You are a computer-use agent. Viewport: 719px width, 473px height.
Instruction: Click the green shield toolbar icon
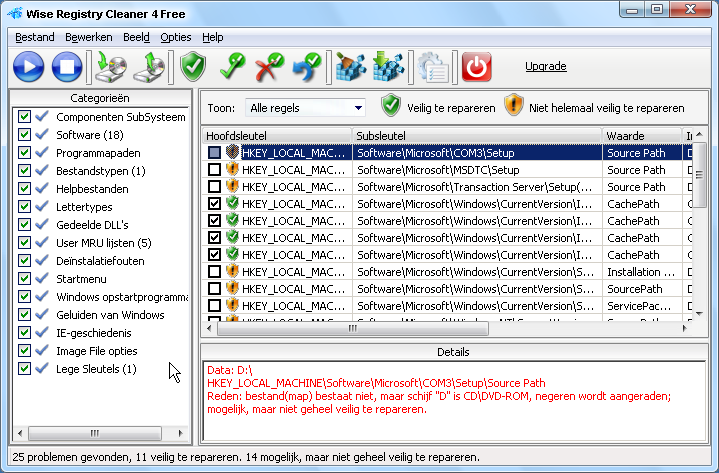[193, 67]
